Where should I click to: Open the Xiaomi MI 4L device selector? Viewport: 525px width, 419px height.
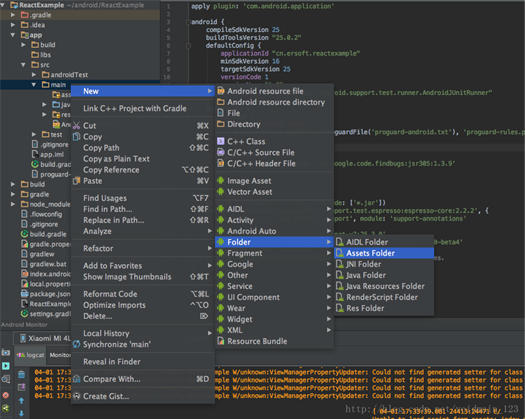coord(43,338)
